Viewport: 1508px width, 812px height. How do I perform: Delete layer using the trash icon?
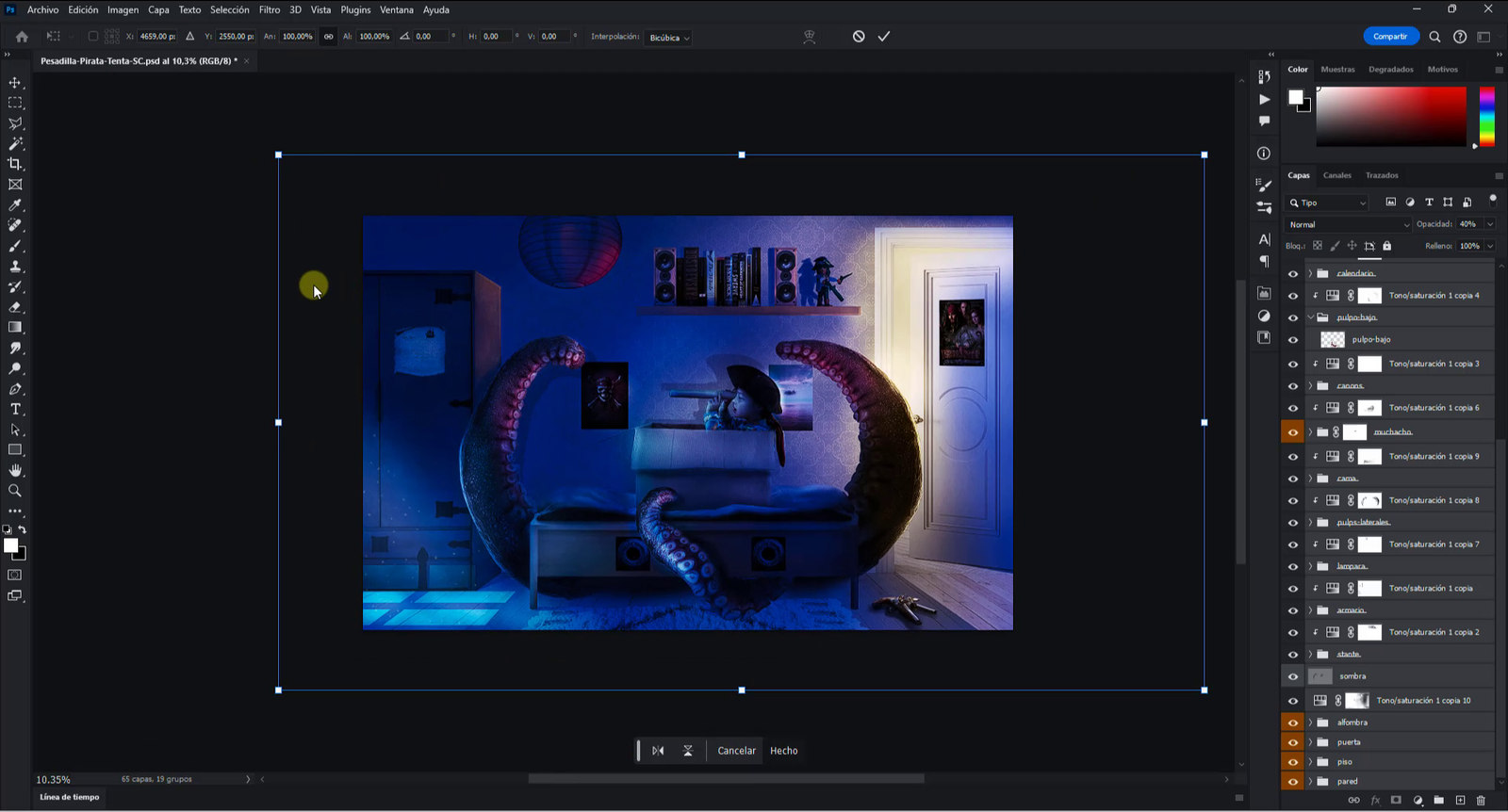coord(1481,800)
